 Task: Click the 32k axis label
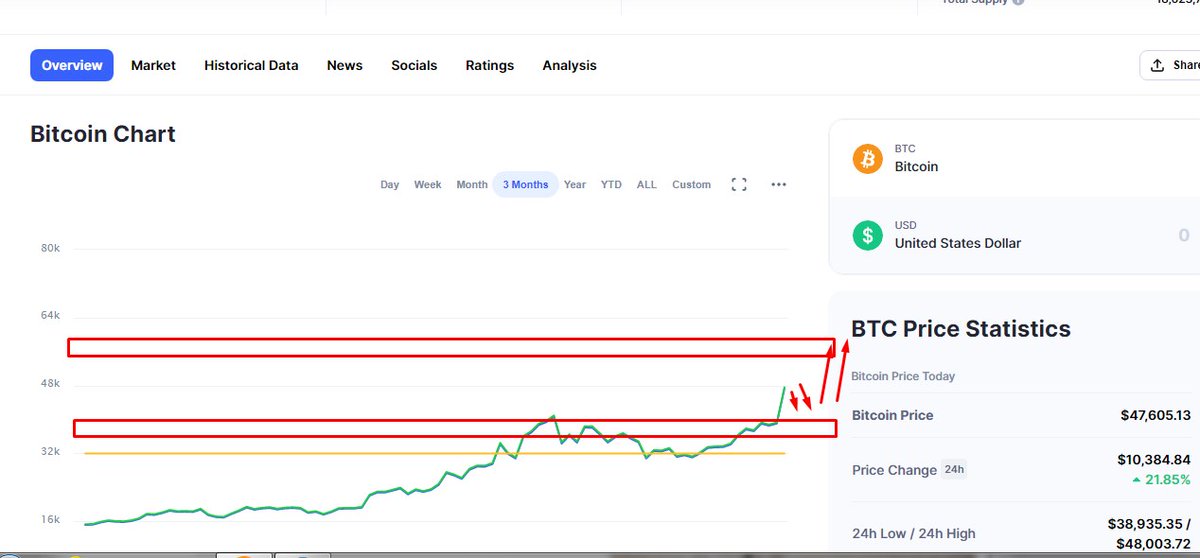(x=50, y=451)
